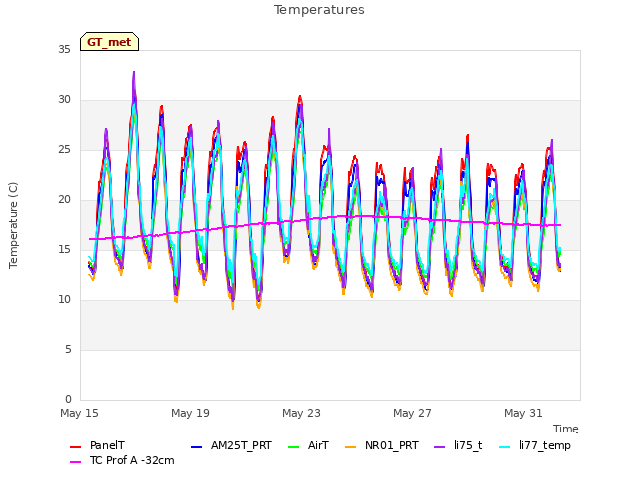Click the Temperature (C) axis label

click(13, 225)
